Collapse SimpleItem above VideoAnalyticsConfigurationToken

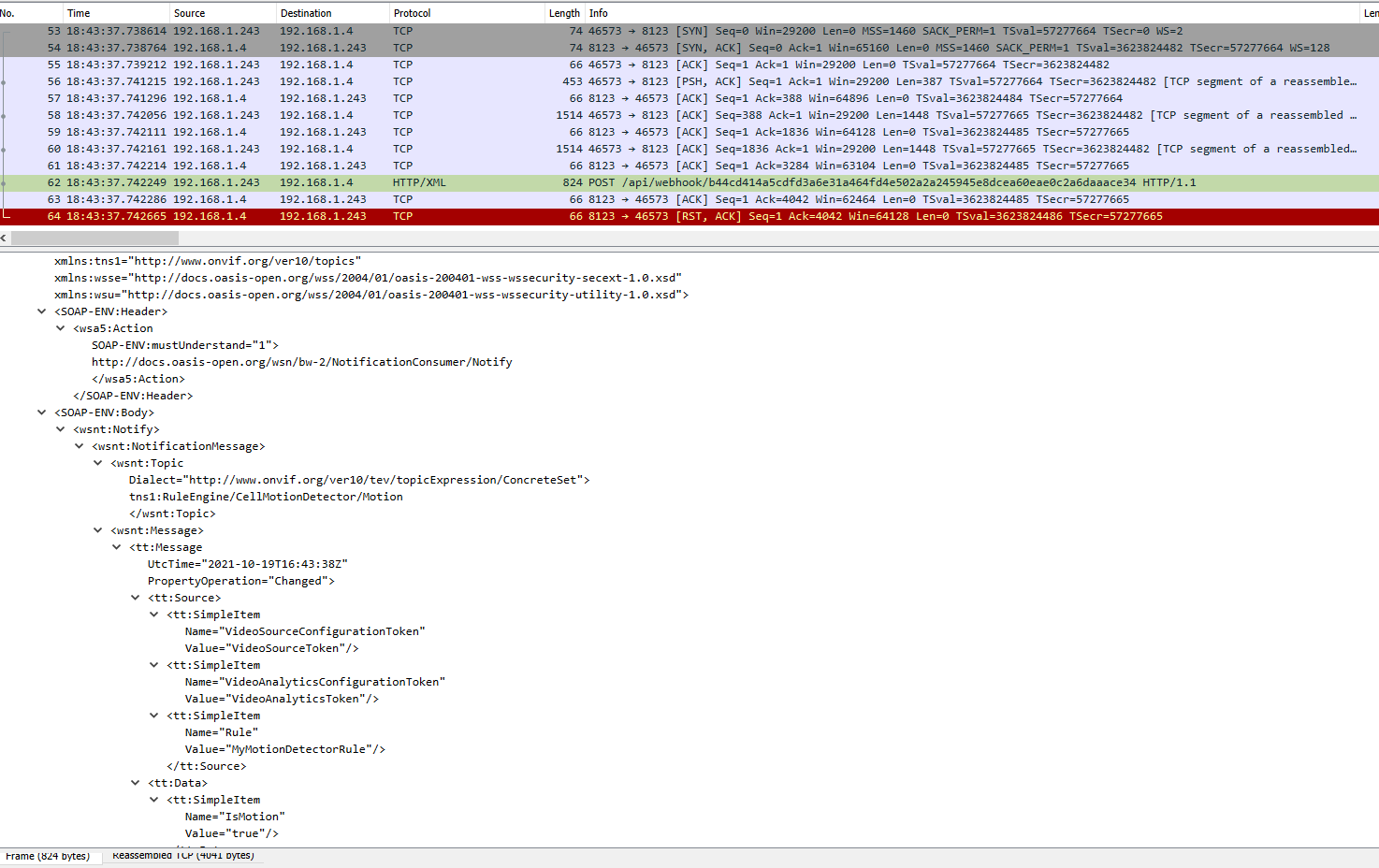[154, 665]
